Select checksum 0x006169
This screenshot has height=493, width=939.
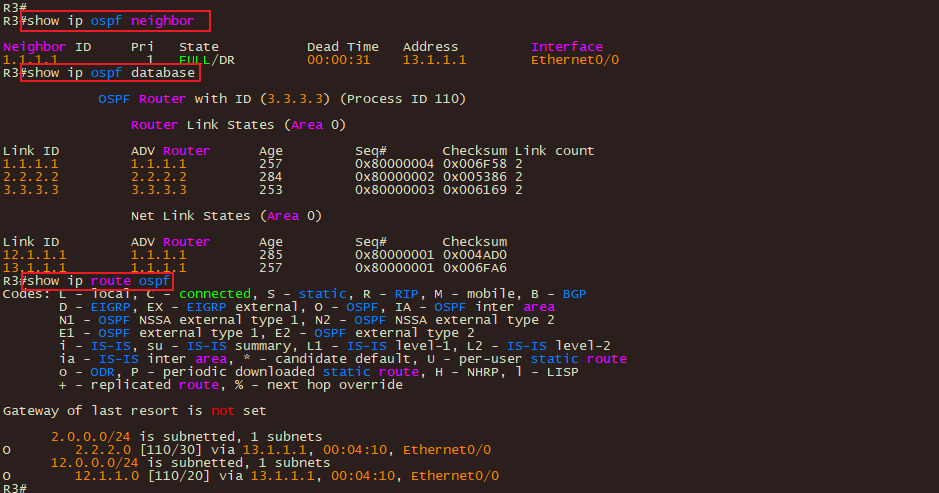point(474,190)
